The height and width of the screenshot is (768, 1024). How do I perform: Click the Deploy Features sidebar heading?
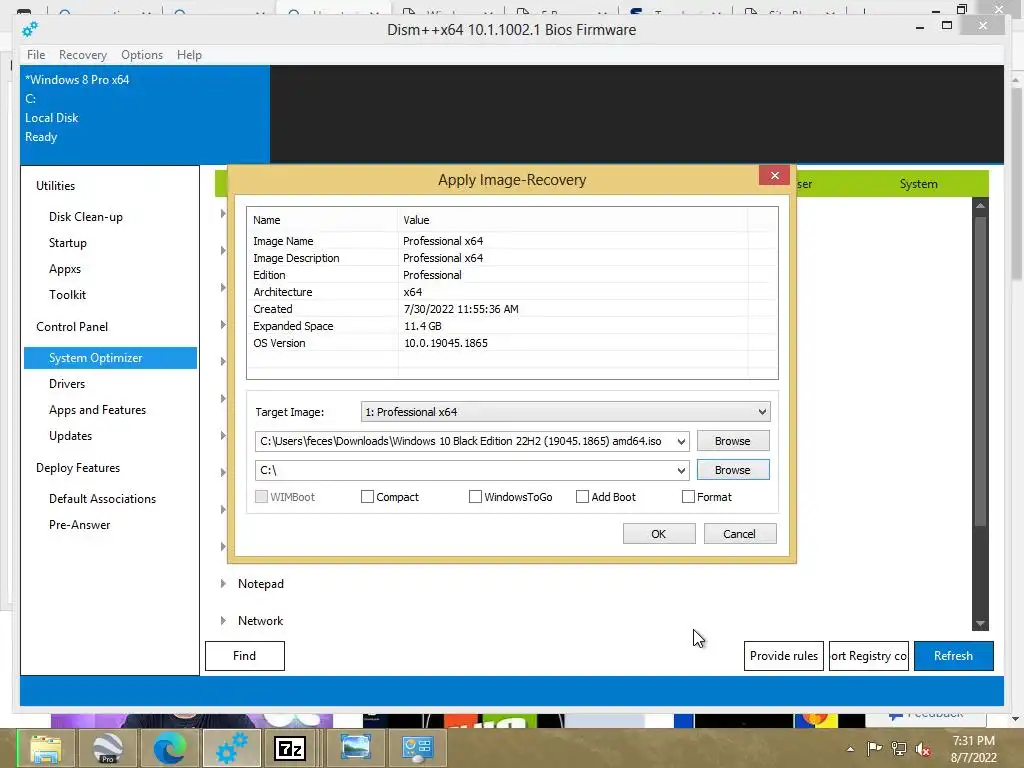click(x=78, y=468)
